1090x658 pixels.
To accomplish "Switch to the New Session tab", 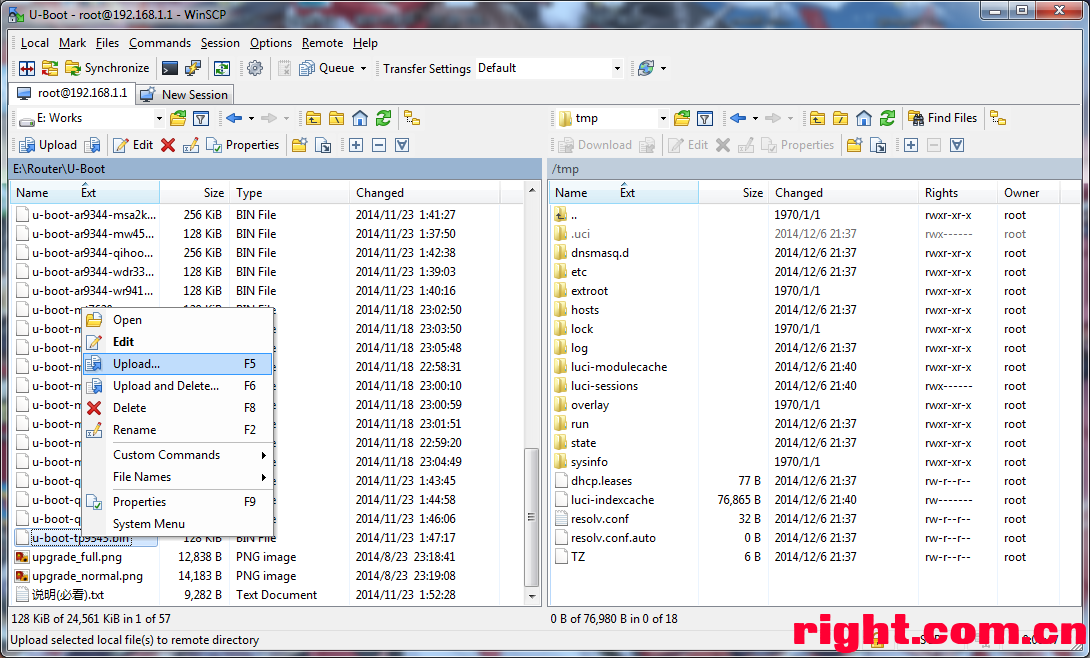I will [x=186, y=94].
